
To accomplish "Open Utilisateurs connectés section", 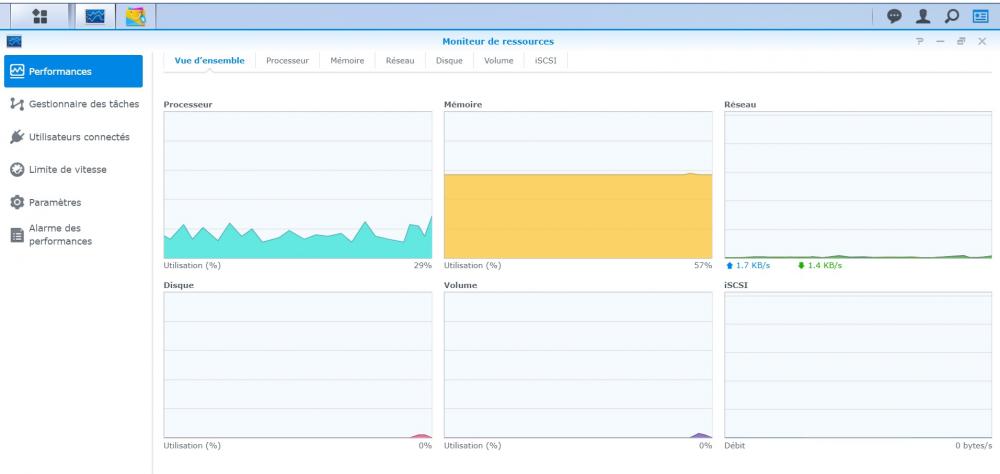I will [73, 137].
